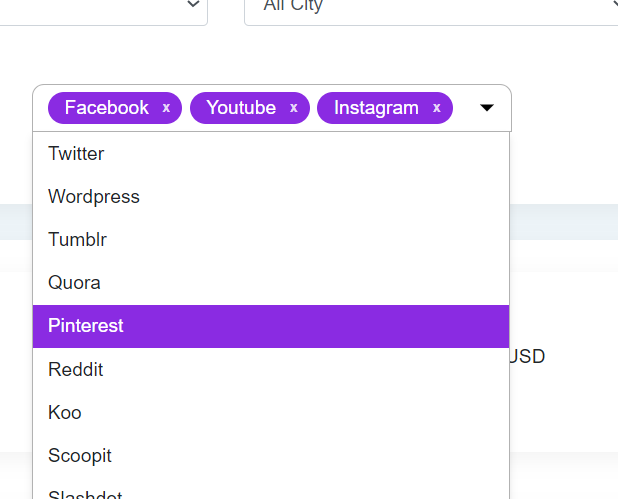Remove the Instagram tag with its x
The height and width of the screenshot is (499, 618).
tap(437, 108)
